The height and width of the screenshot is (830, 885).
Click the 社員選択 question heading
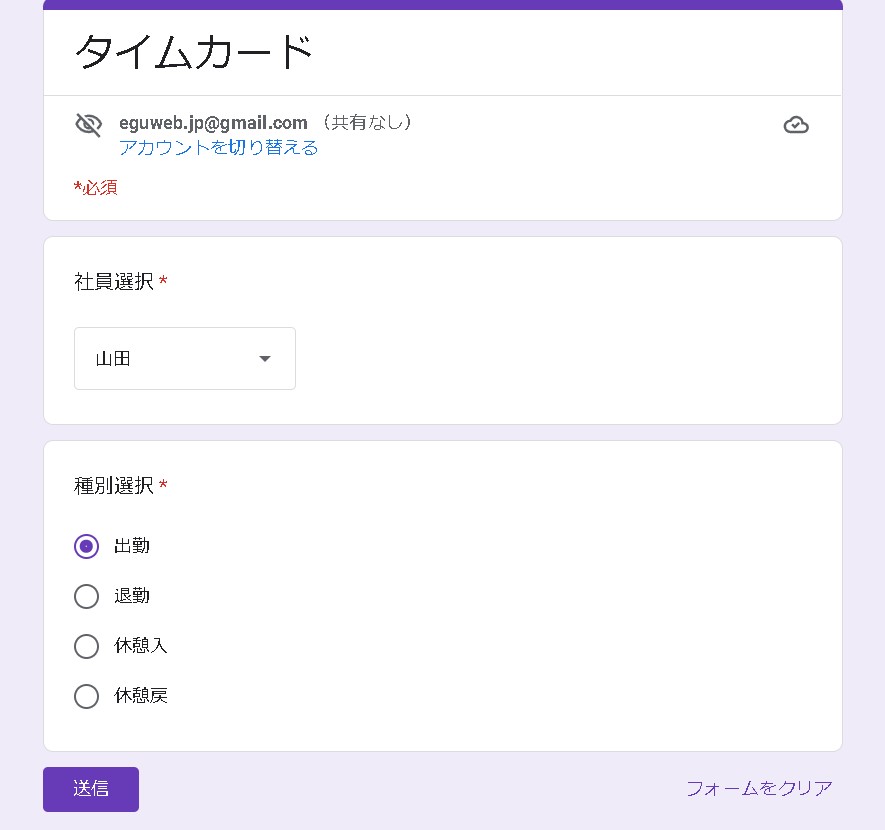click(114, 282)
